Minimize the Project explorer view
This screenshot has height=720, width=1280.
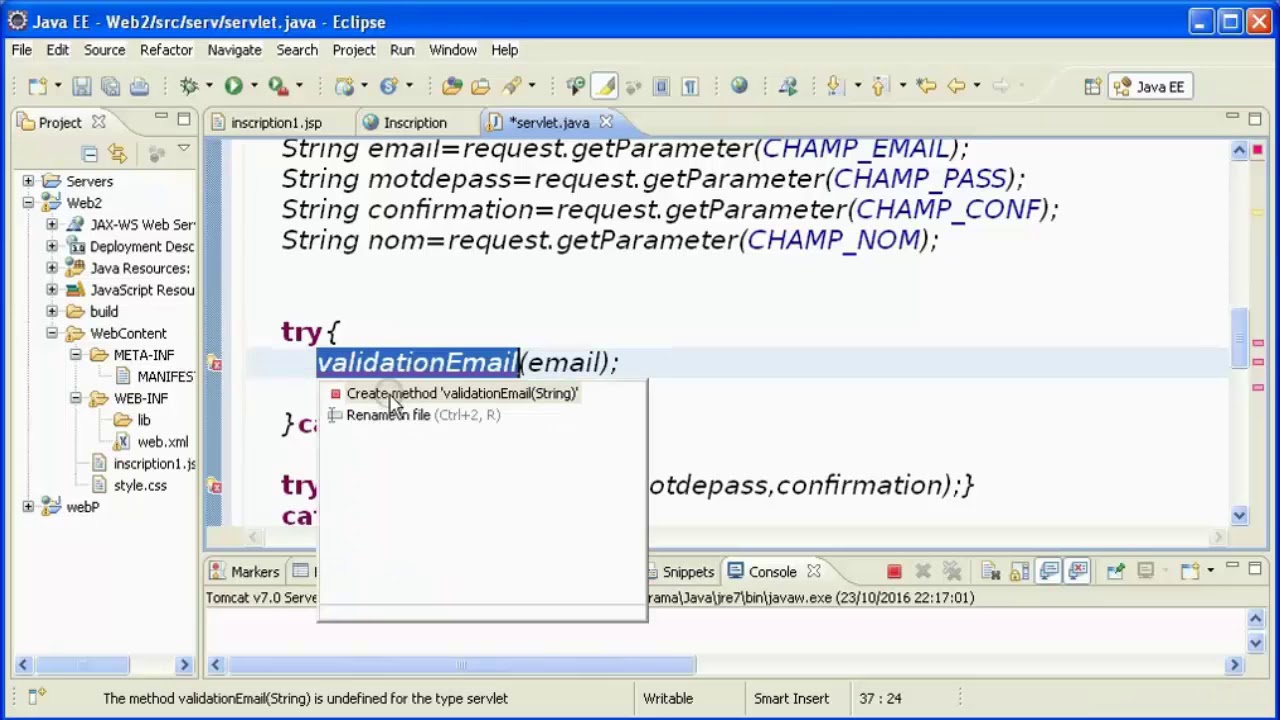click(x=161, y=118)
